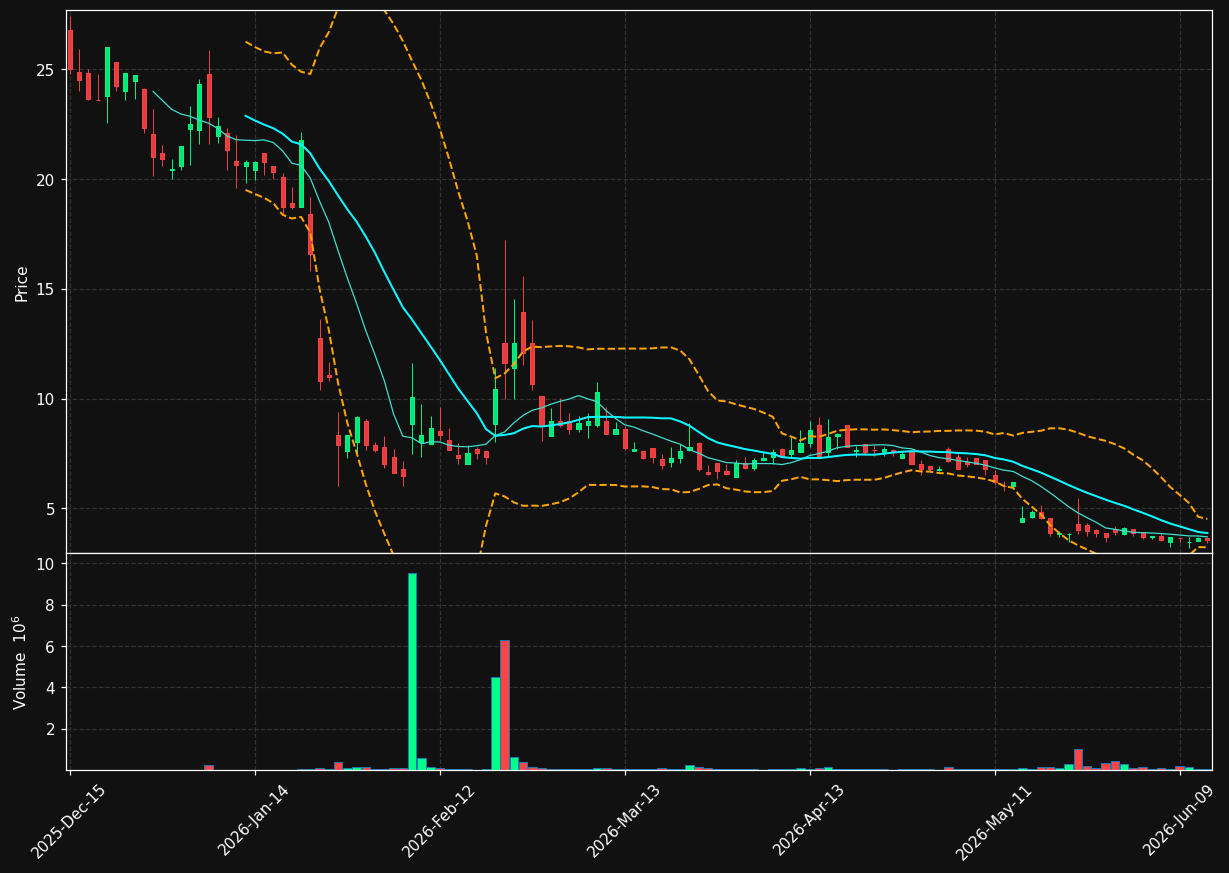Click the 2026-Jan-14 date label

pos(253,821)
